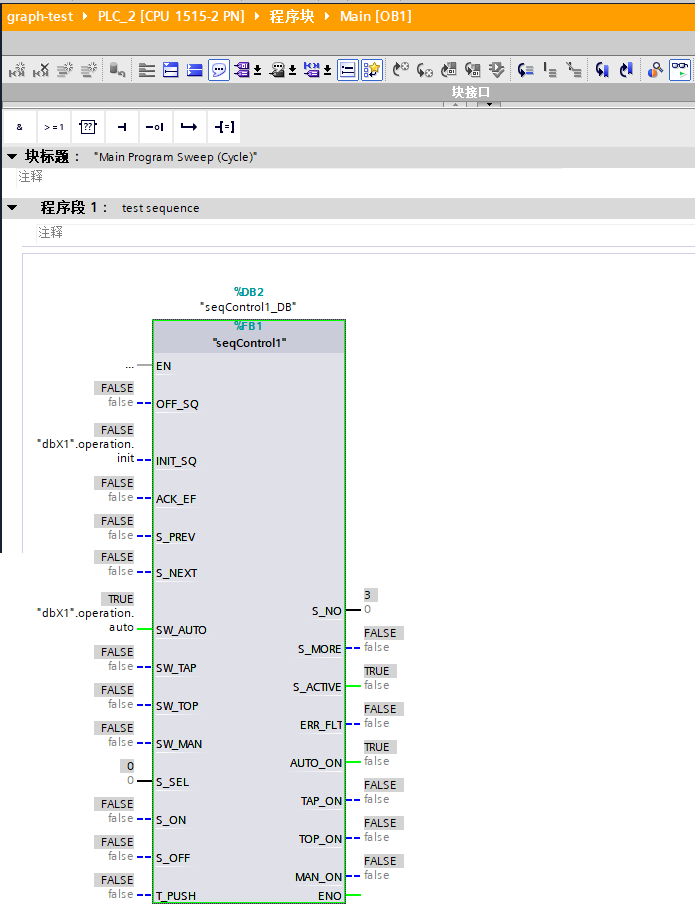
Task: Click the T_PUSH input pin
Action: pos(176,896)
